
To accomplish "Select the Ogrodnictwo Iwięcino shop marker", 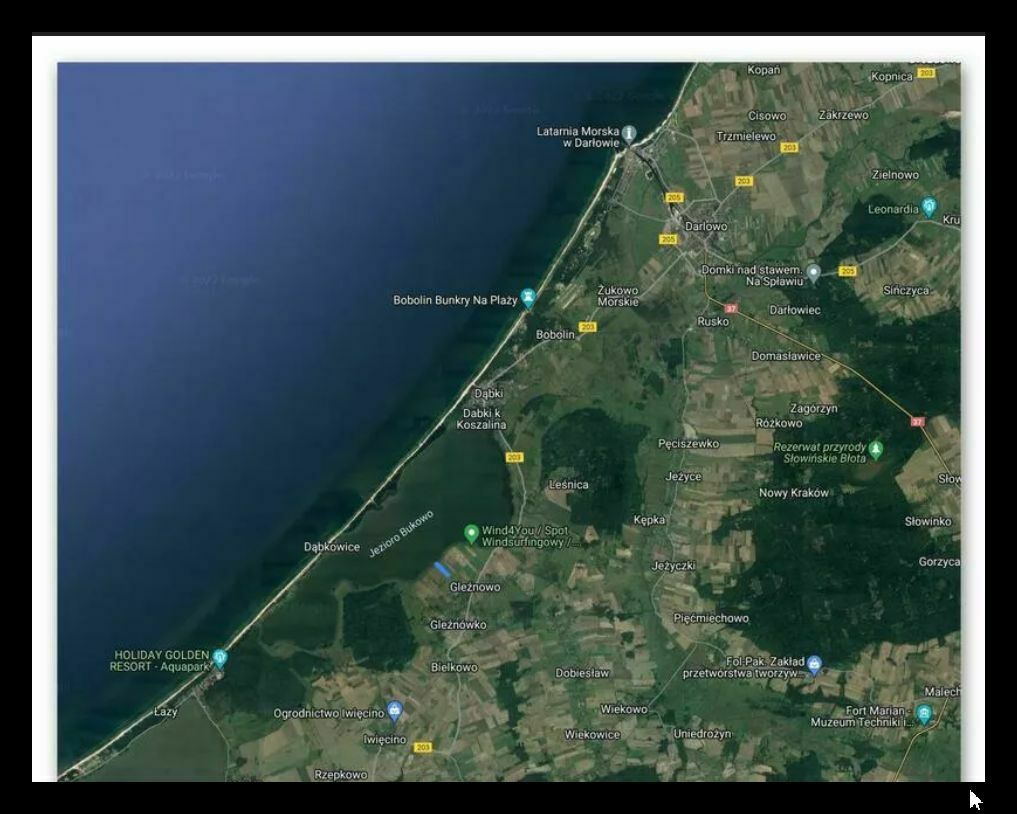I will tap(395, 711).
